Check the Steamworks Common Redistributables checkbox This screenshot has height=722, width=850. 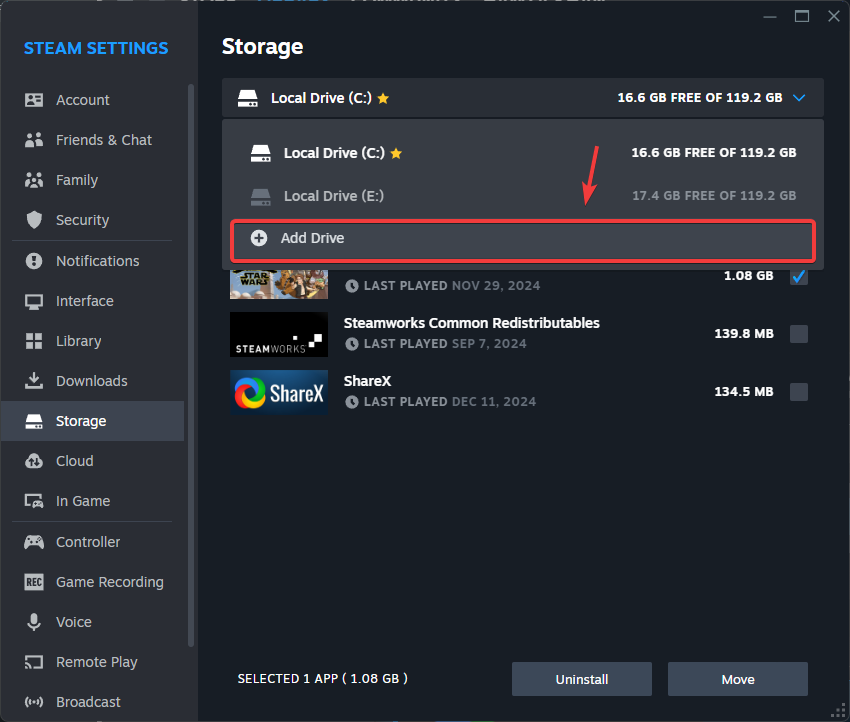798,334
